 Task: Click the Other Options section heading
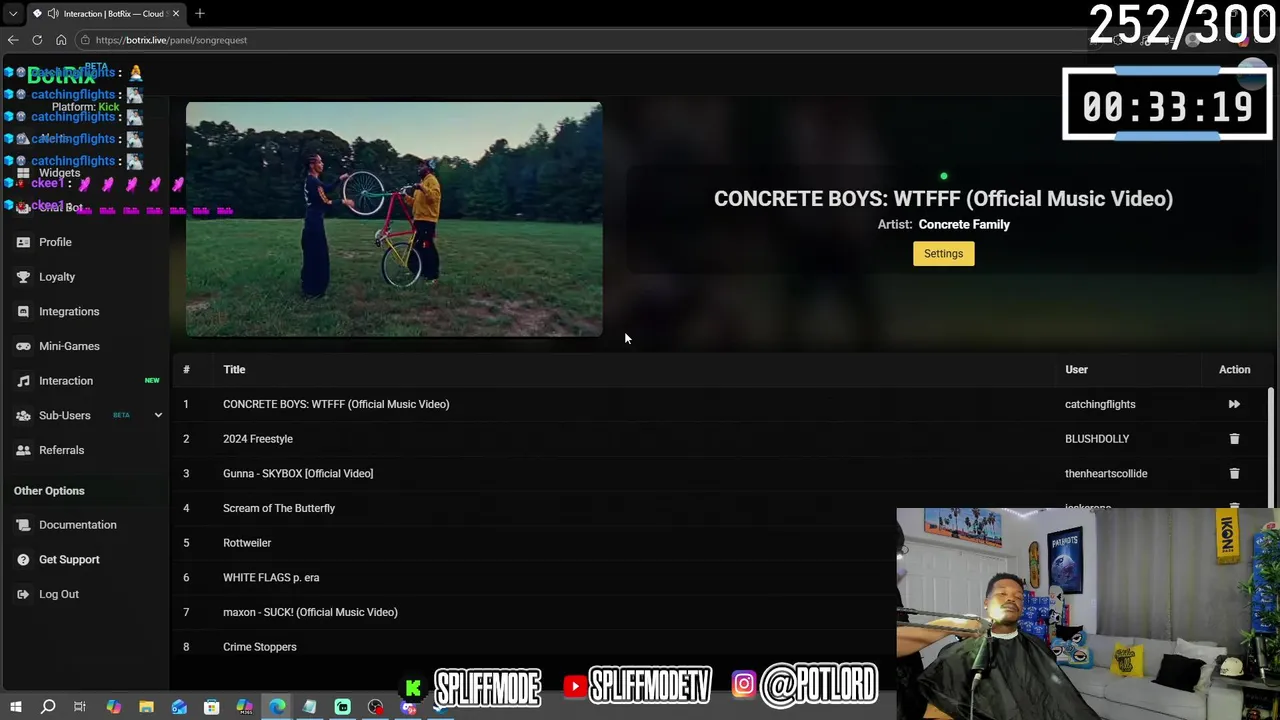(x=49, y=491)
